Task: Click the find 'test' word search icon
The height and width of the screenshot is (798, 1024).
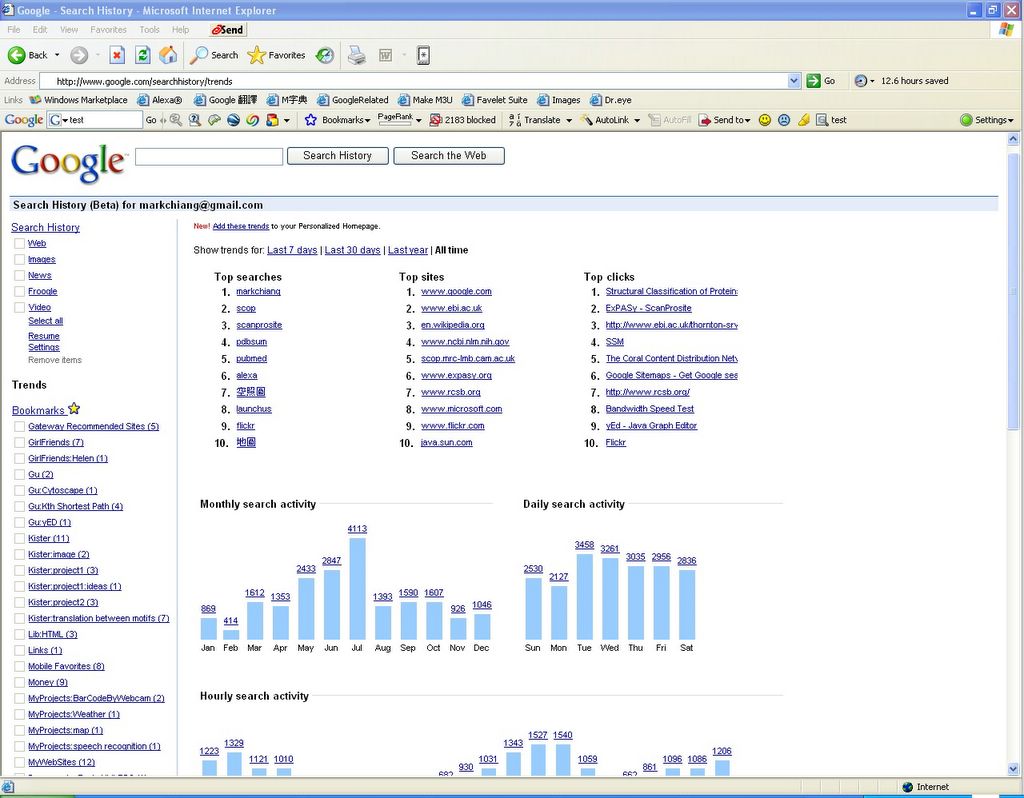Action: point(822,120)
